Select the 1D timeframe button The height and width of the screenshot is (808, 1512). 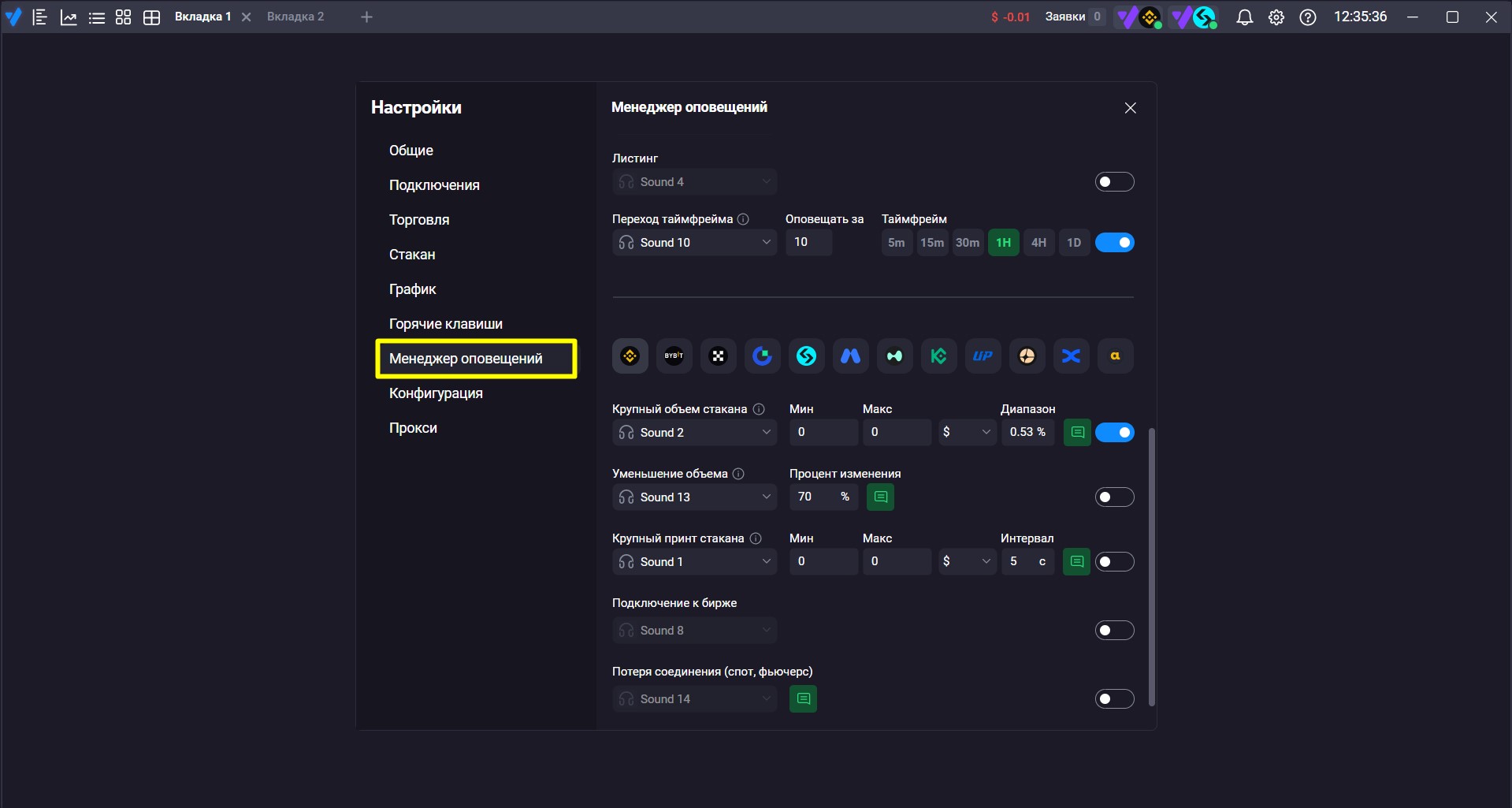coord(1074,243)
